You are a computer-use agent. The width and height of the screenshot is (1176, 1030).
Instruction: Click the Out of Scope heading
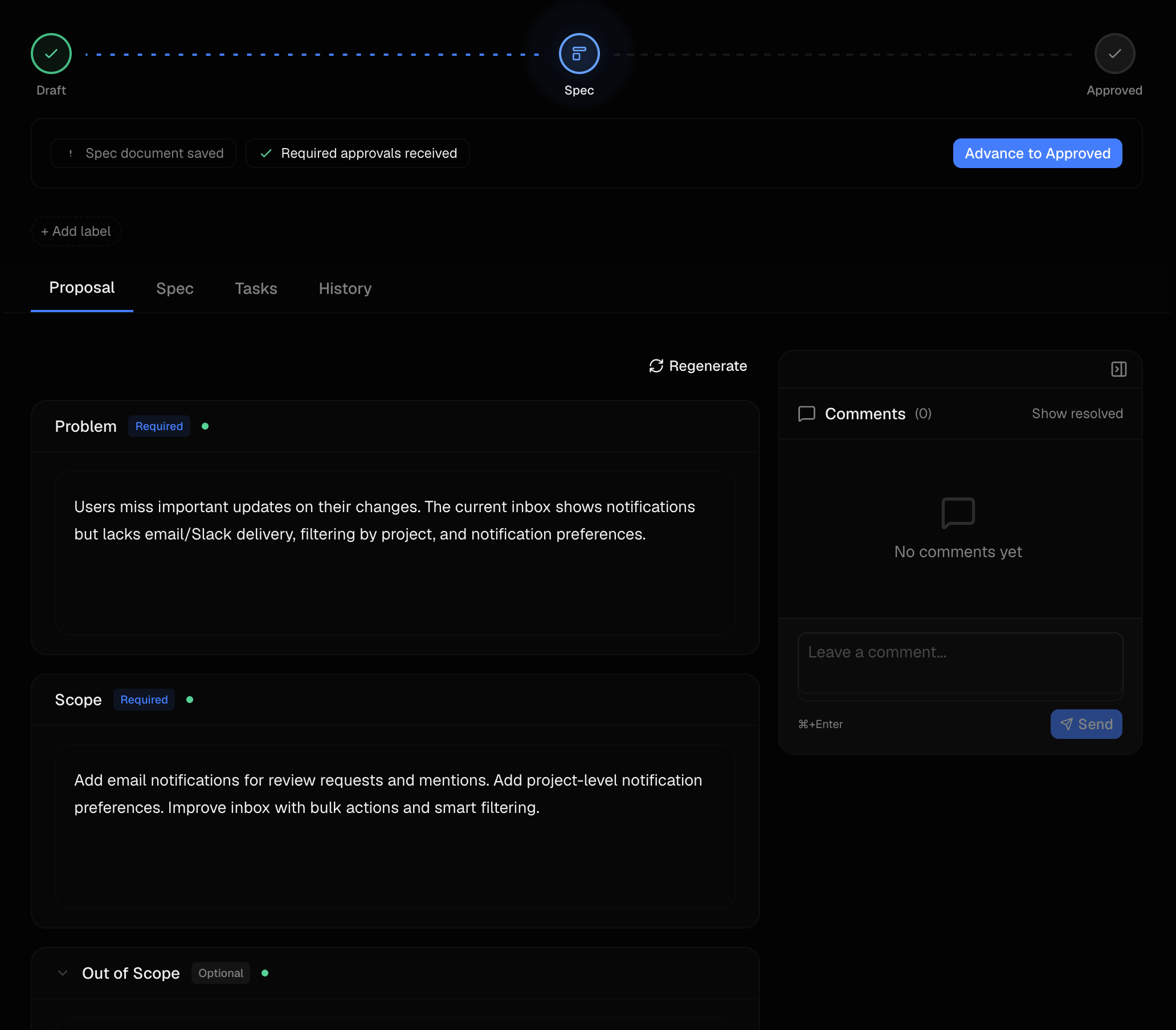(x=131, y=974)
